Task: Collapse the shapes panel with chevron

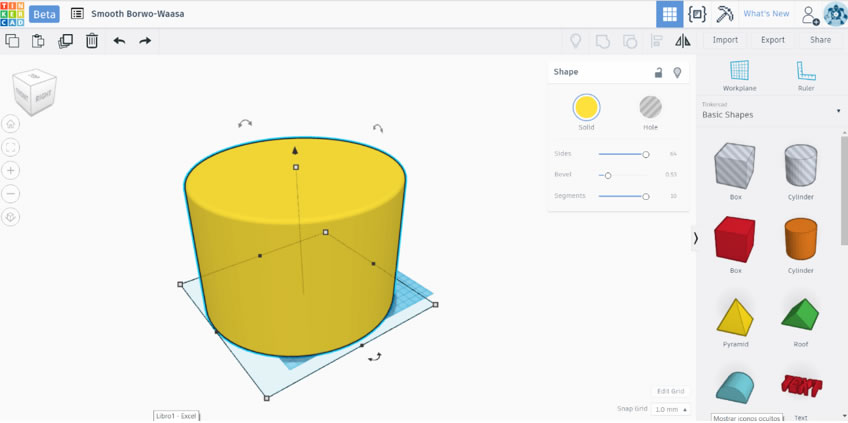Action: click(x=695, y=239)
